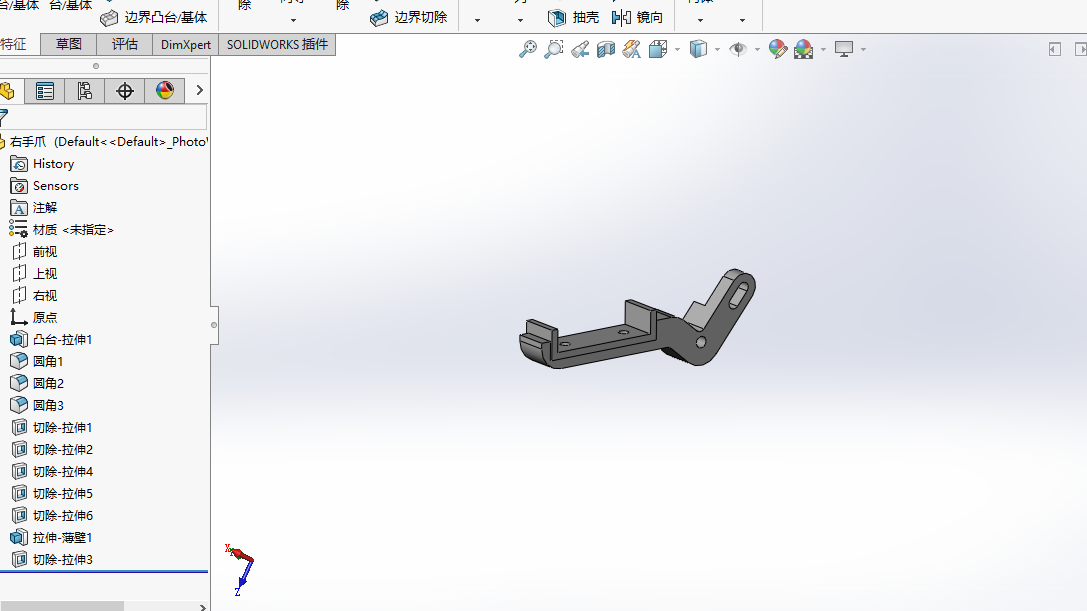Click the 抽壳 shell button
The height and width of the screenshot is (611, 1087).
pyautogui.click(x=573, y=17)
